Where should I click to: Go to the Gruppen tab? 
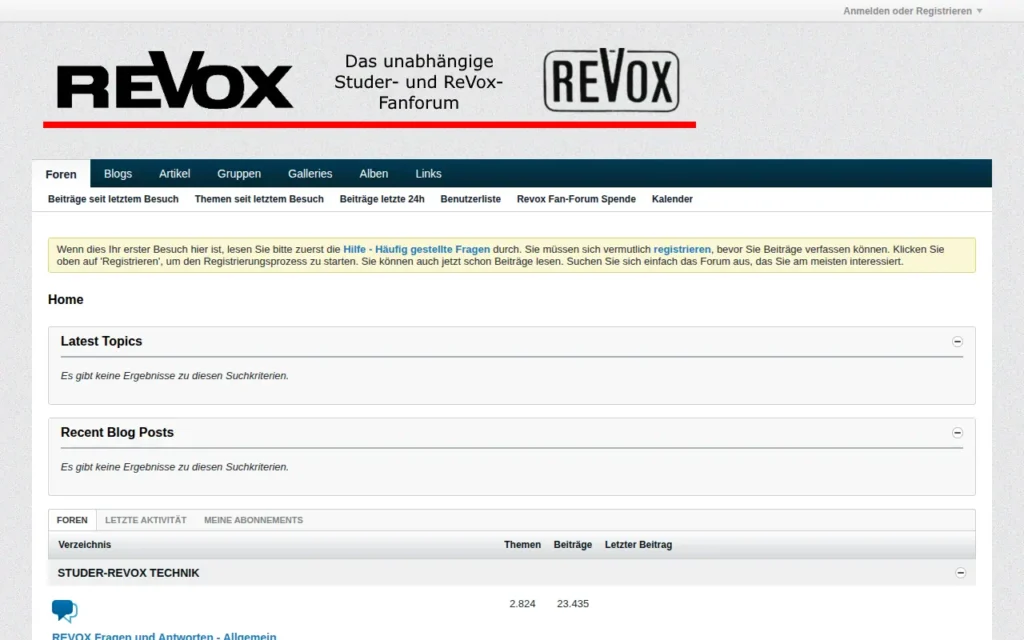239,174
